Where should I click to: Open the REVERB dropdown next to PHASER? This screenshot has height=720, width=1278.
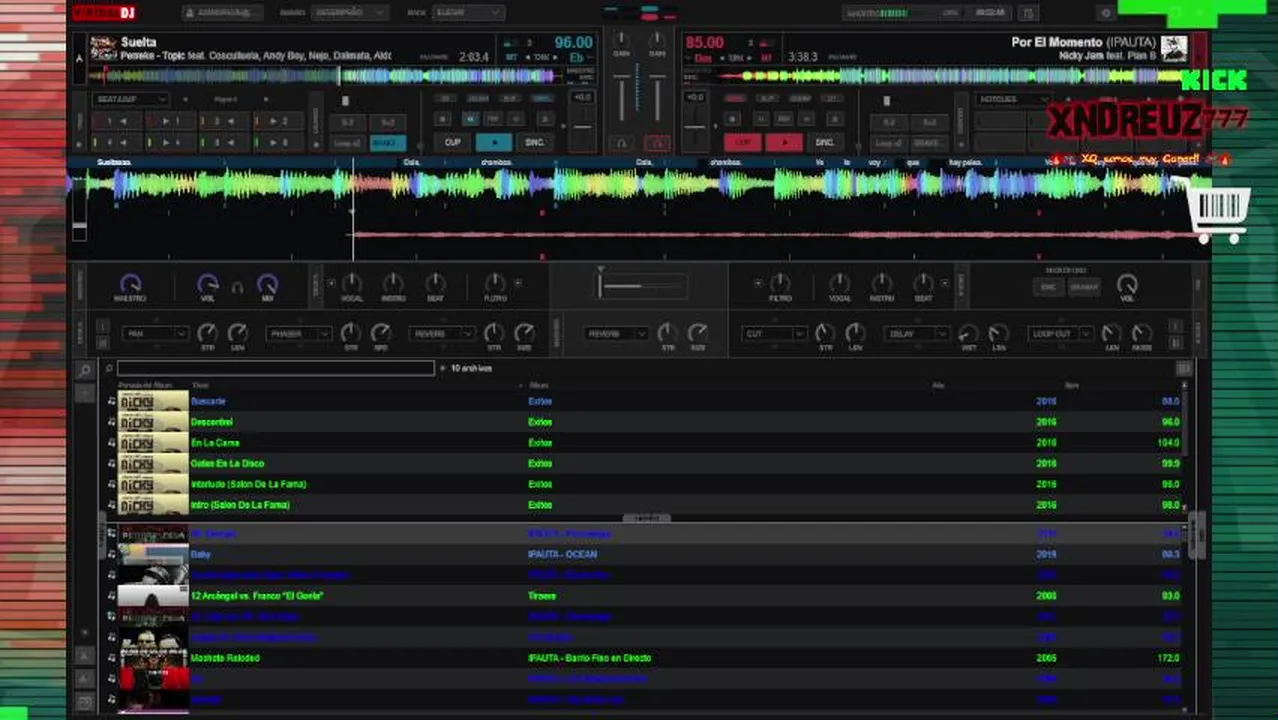441,334
